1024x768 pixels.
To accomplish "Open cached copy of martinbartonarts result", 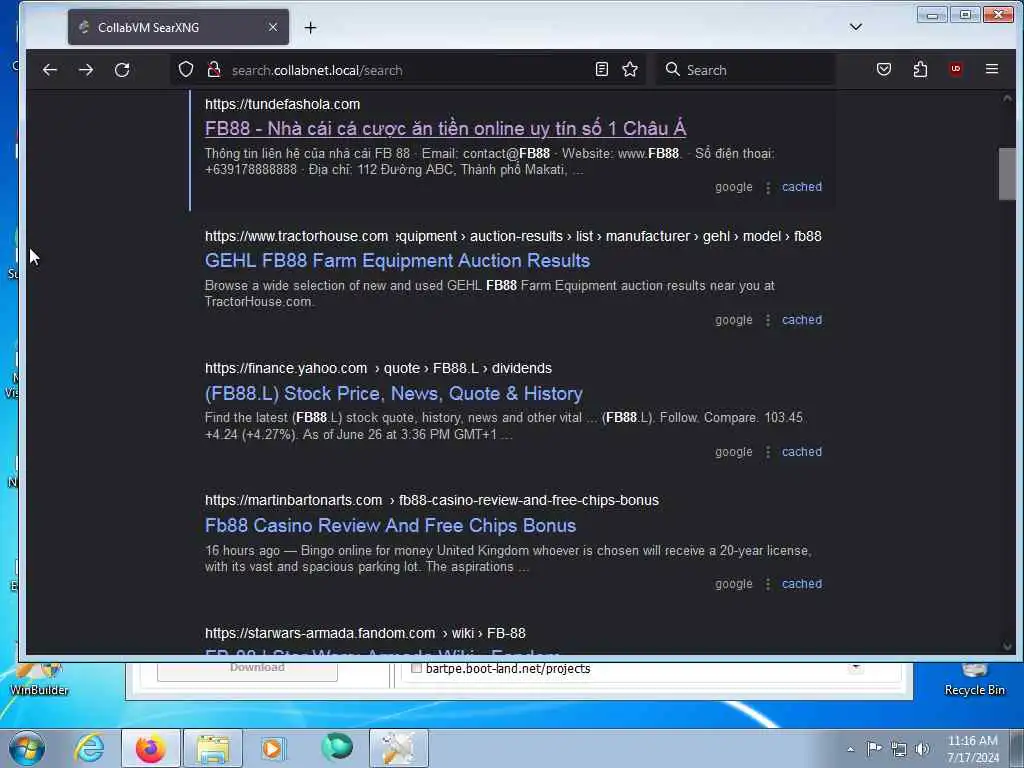I will (802, 584).
